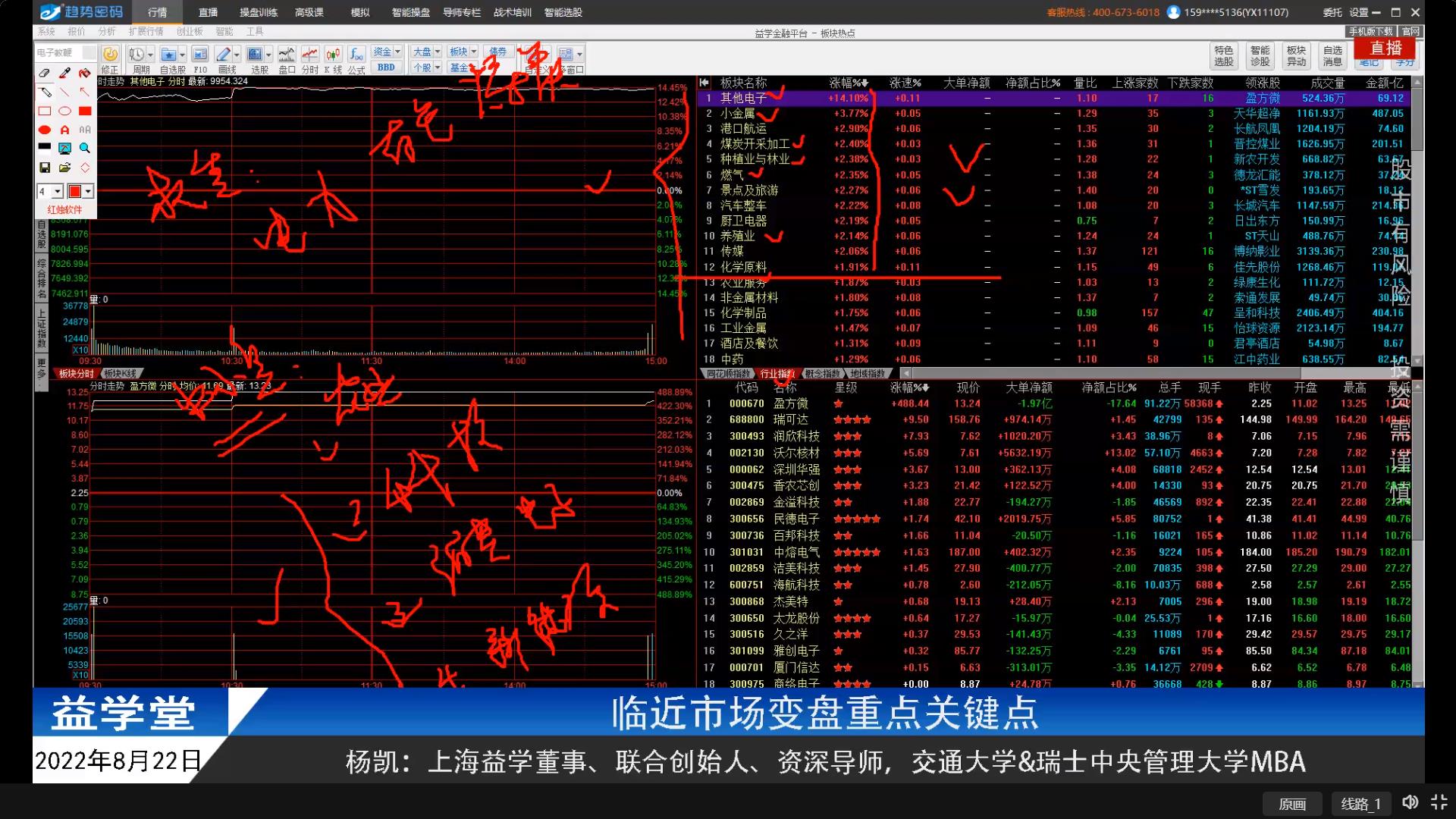This screenshot has height=819, width=1456.
Task: Expand the 自选股 watchlist dropdown arrow
Action: click(x=183, y=55)
